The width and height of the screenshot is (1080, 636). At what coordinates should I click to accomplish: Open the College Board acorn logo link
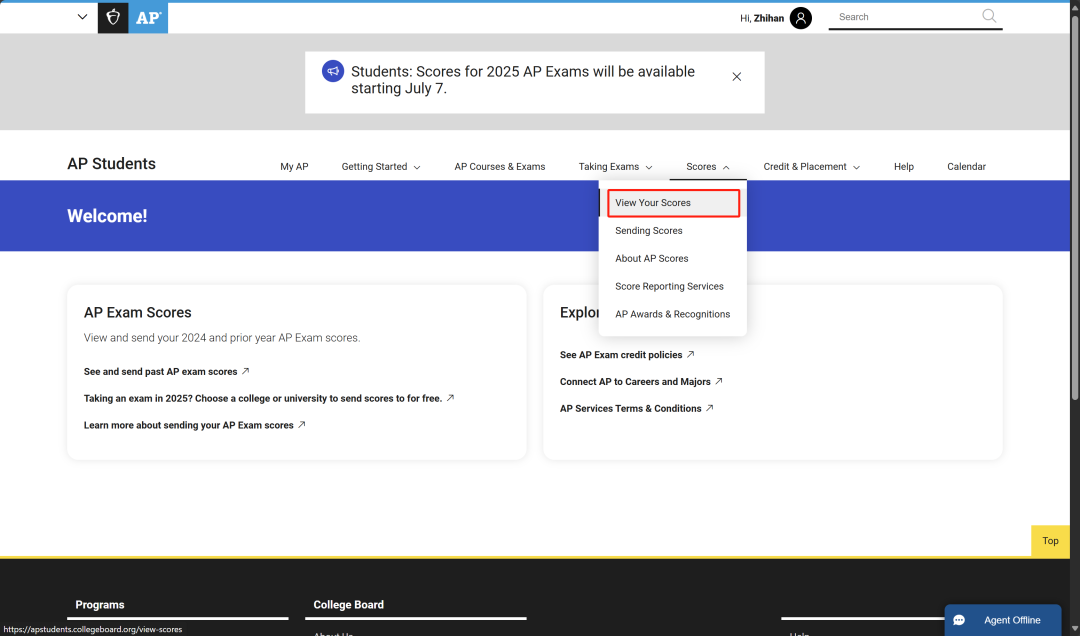[113, 18]
